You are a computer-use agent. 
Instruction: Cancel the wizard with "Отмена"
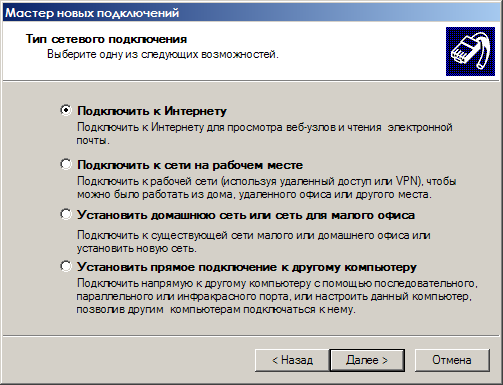point(452,360)
